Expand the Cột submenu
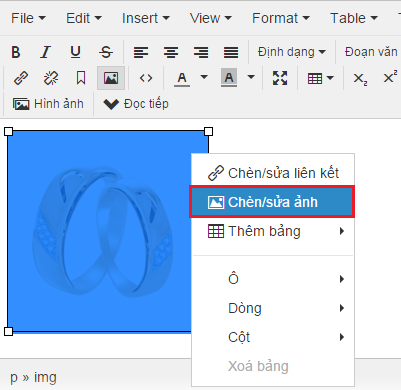Image resolution: width=401 pixels, height=390 pixels. pyautogui.click(x=273, y=337)
